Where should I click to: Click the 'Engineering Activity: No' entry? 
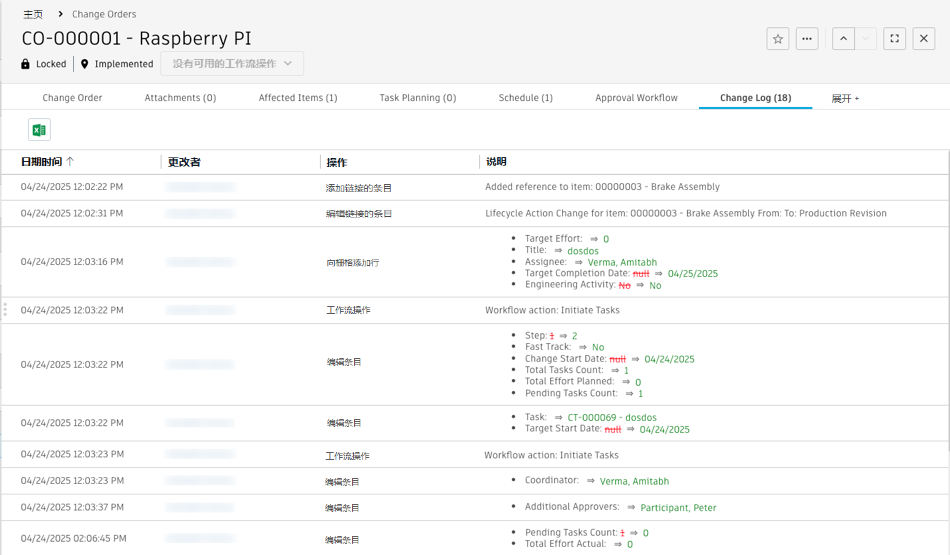(x=593, y=285)
